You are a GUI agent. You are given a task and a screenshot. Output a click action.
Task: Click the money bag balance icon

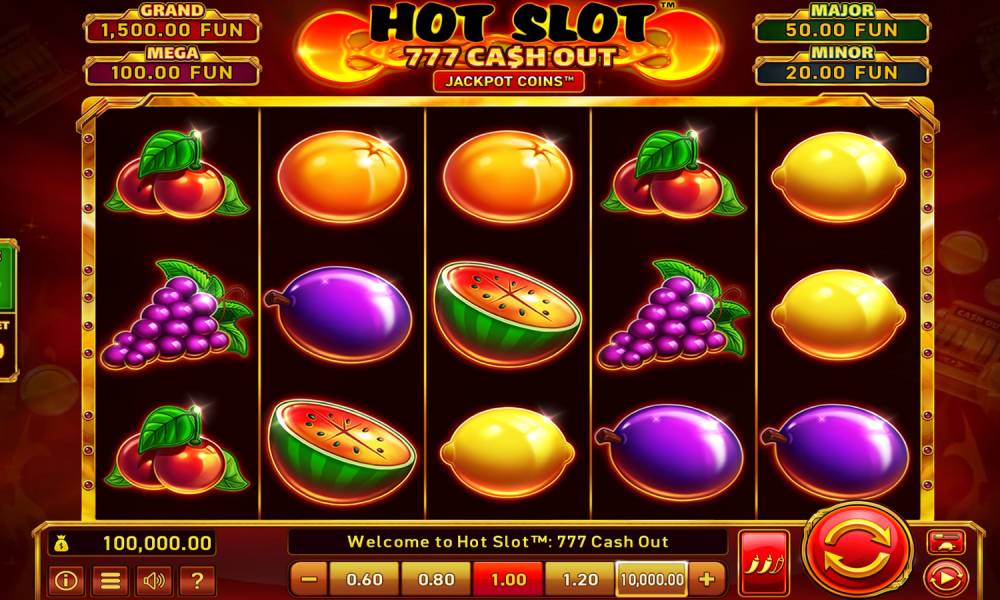click(x=61, y=544)
